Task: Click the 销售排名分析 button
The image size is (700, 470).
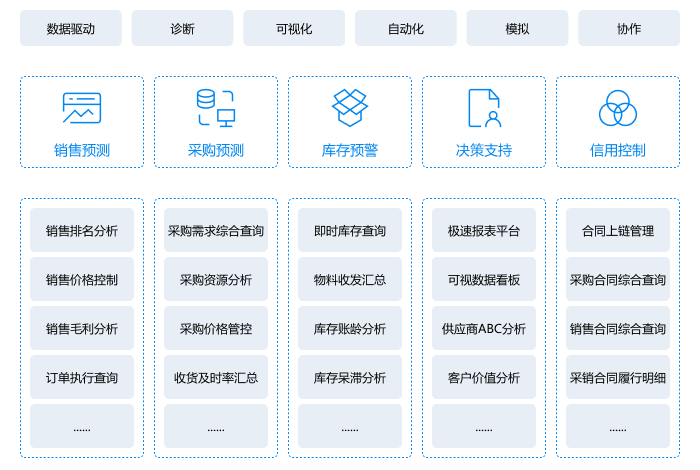Action: tap(82, 230)
